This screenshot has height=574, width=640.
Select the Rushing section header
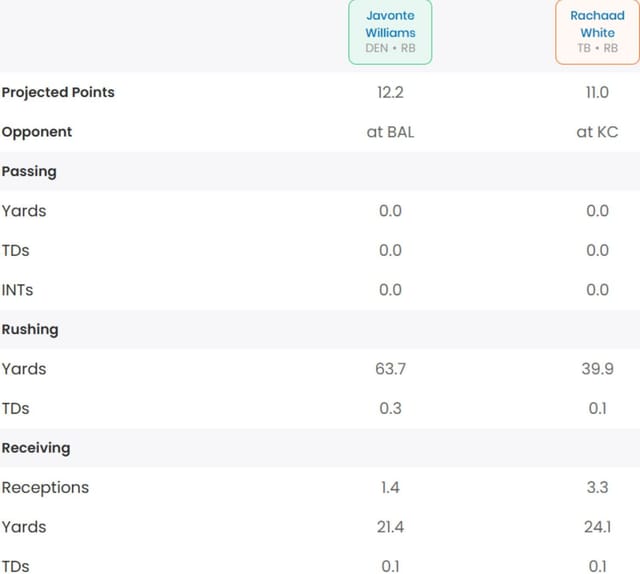[30, 329]
